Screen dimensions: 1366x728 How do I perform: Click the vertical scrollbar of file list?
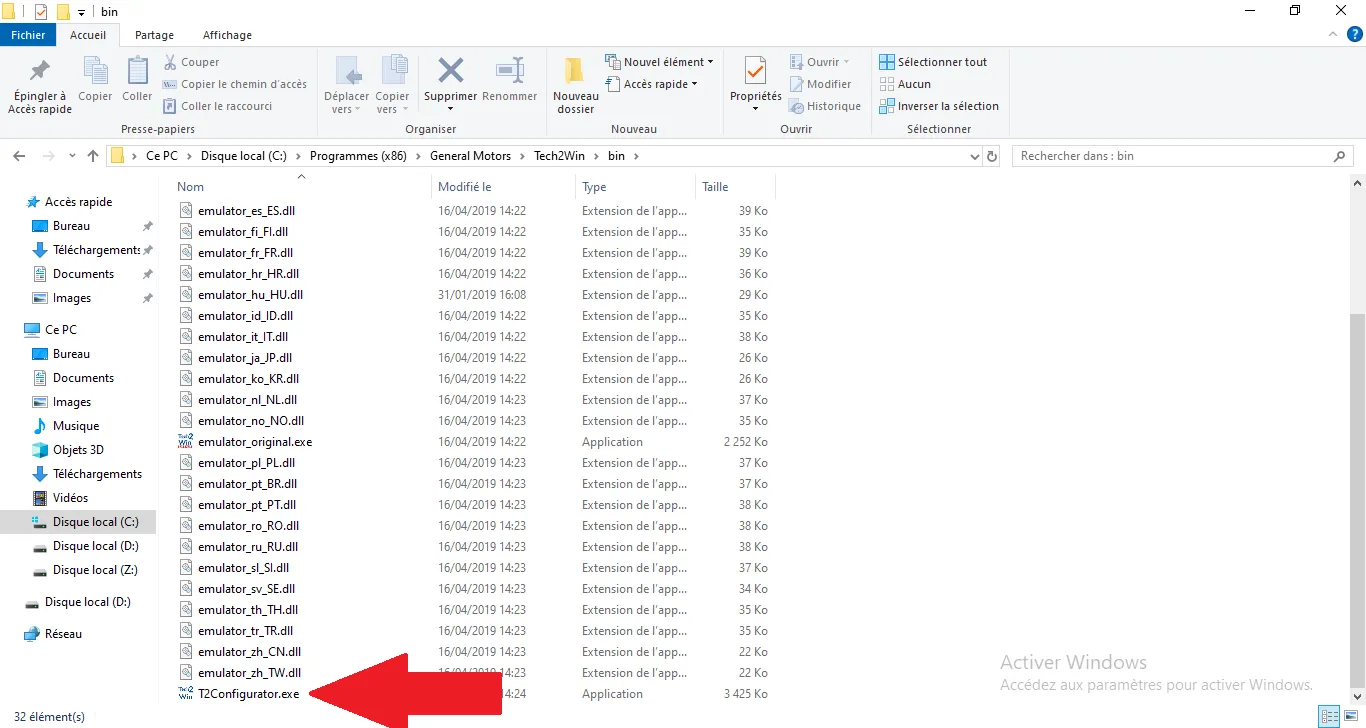click(x=1357, y=500)
